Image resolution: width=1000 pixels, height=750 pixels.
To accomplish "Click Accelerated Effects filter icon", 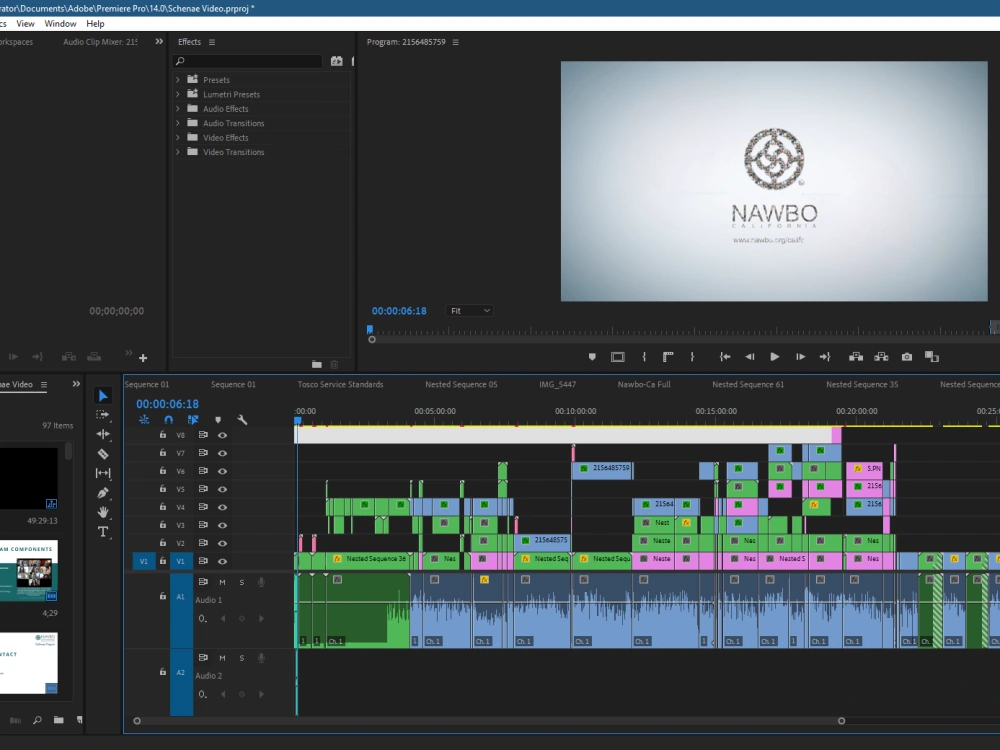I will 337,61.
